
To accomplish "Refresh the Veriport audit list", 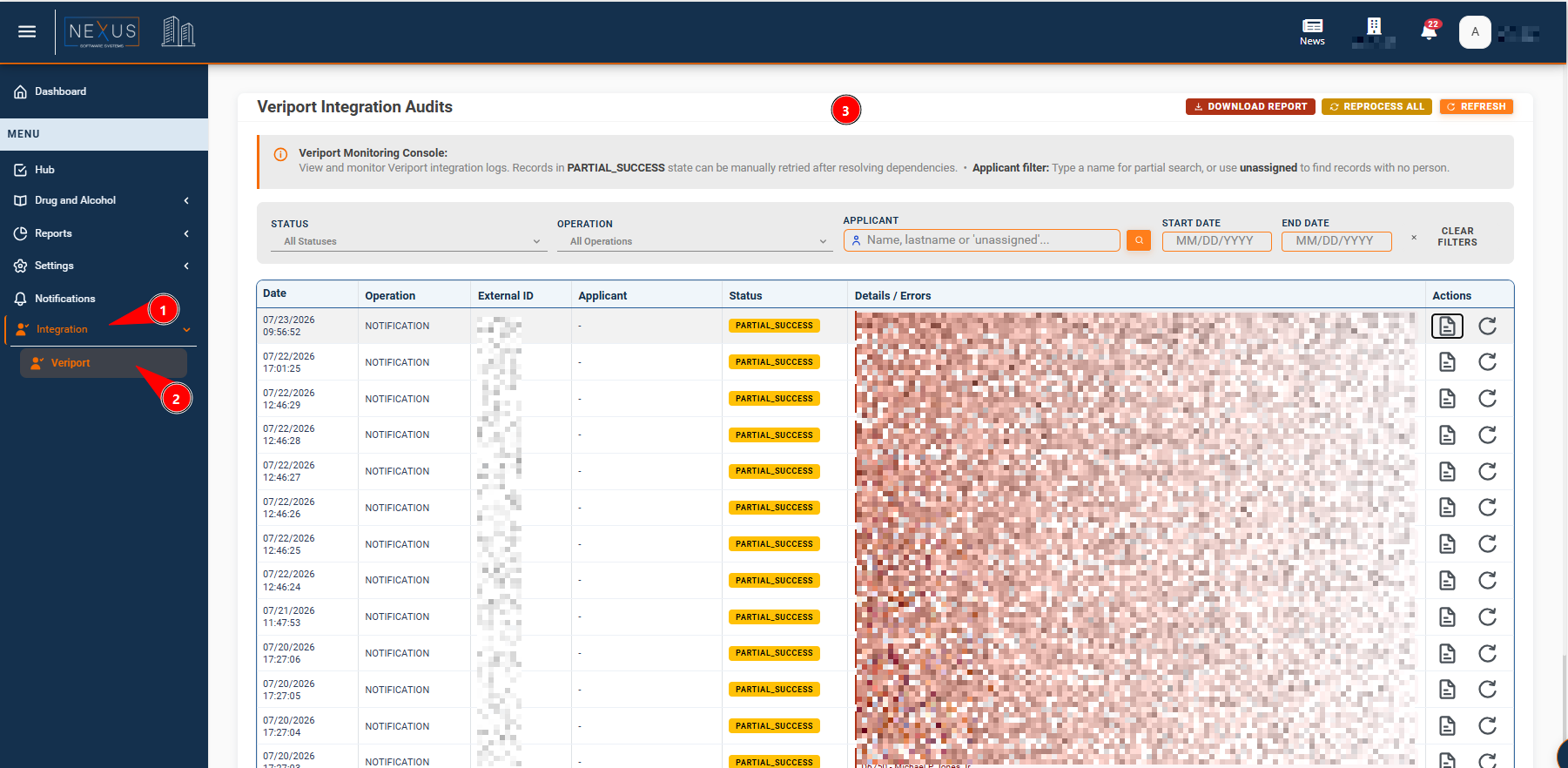I will point(1476,106).
